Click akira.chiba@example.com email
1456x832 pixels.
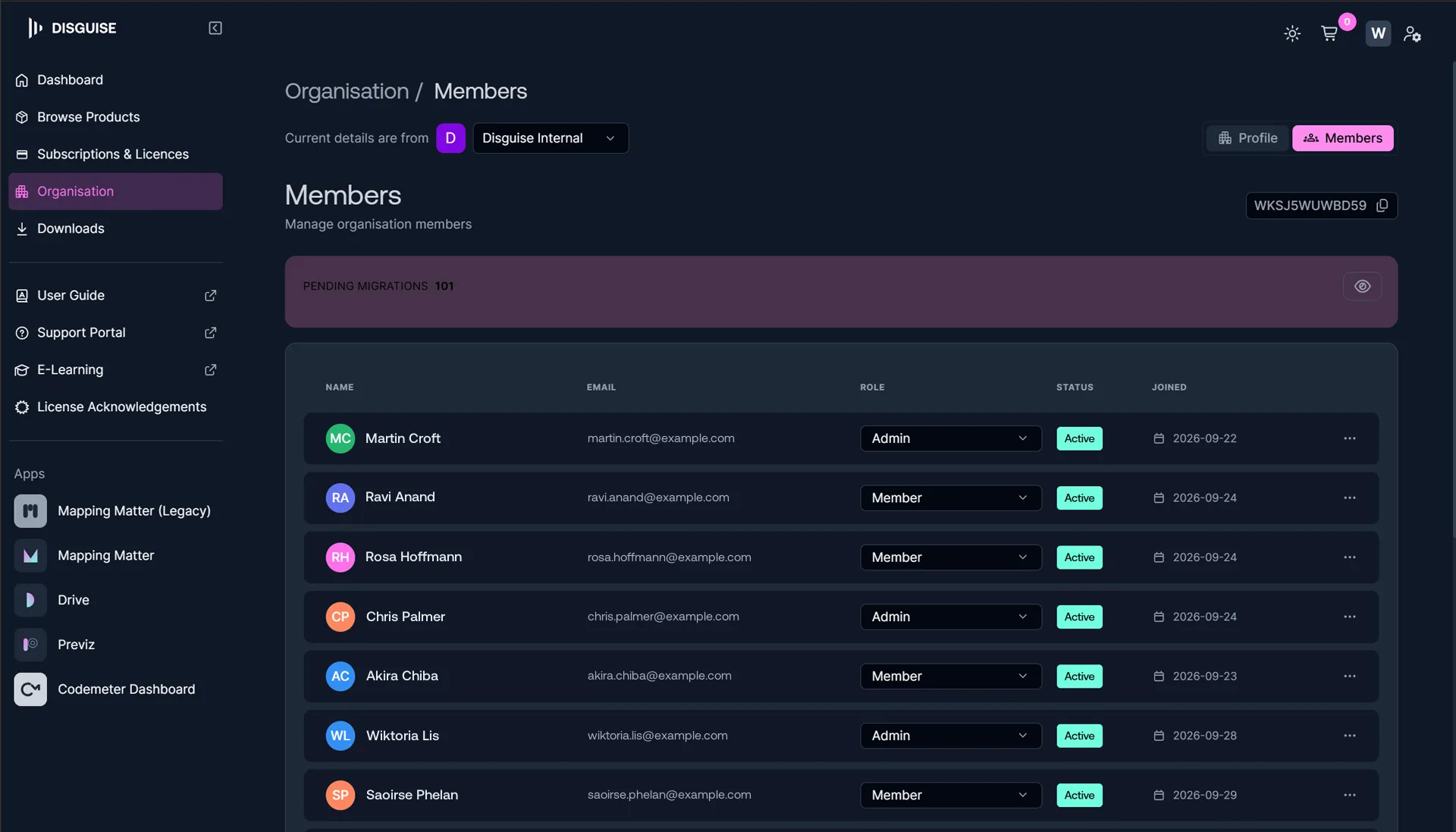pos(659,676)
